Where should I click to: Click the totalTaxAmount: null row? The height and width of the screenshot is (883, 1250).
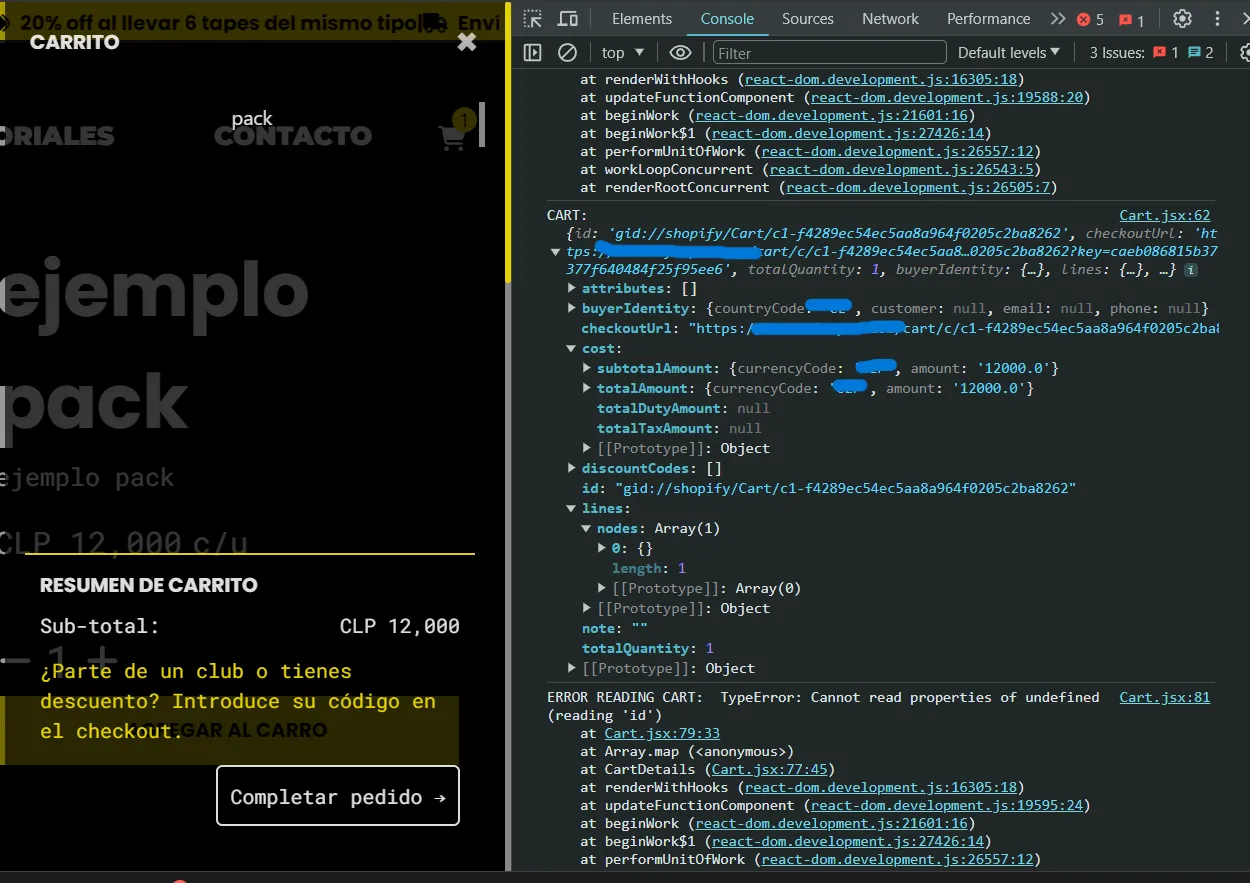pyautogui.click(x=679, y=429)
